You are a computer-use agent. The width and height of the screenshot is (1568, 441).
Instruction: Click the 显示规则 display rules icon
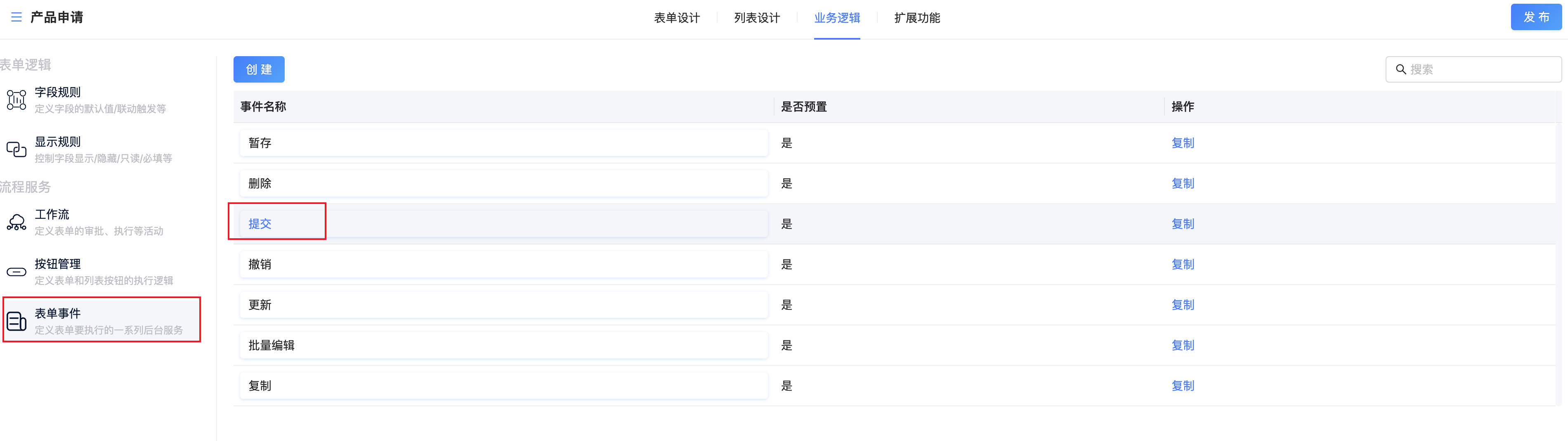point(17,149)
